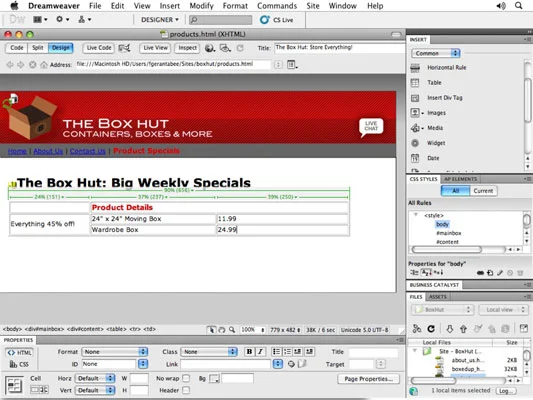This screenshot has height=400, width=533.
Task: Select the Current button in CSS Styles
Action: 483,191
